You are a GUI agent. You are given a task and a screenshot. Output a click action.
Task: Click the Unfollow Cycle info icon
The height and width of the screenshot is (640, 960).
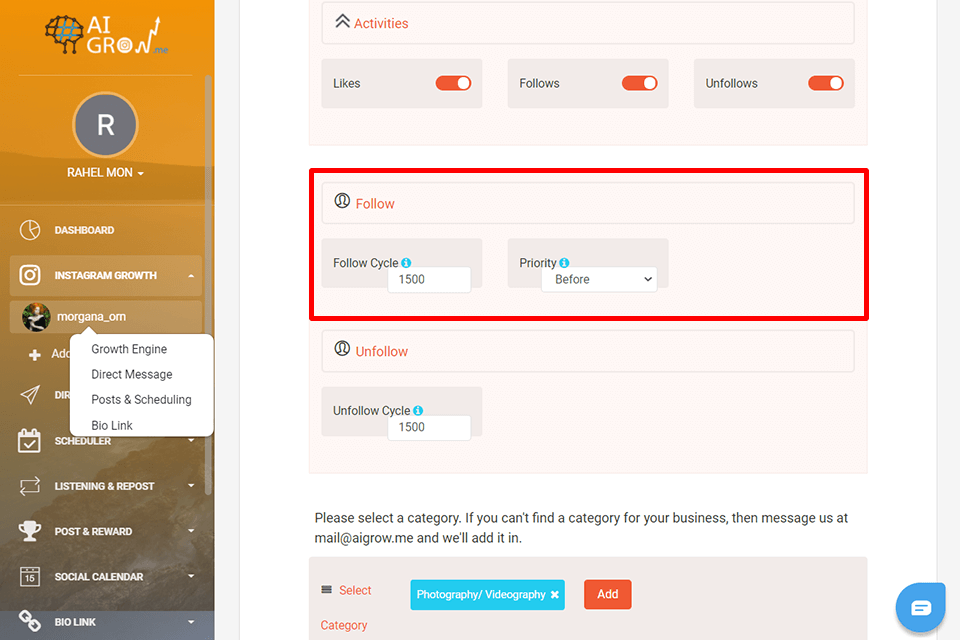(418, 410)
